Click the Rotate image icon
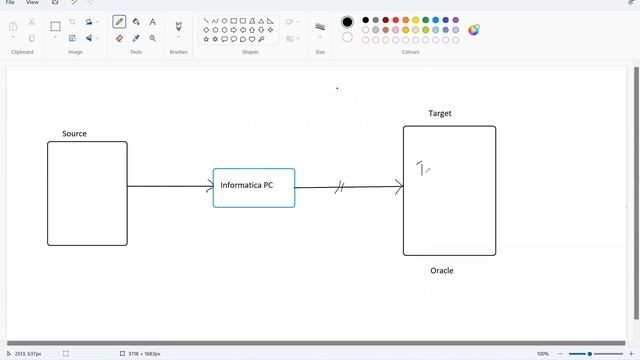The height and width of the screenshot is (360, 640). [x=89, y=22]
